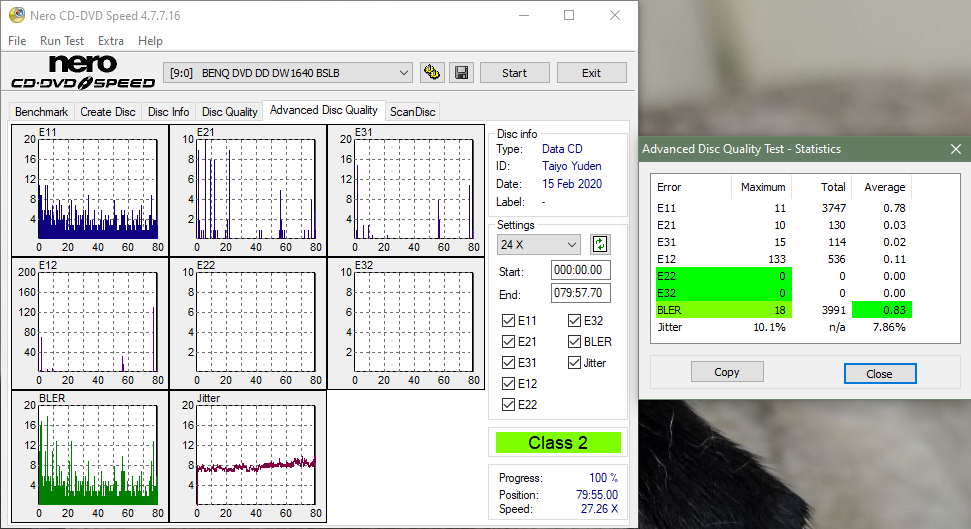Click the E31 error graph
971x529 pixels.
click(x=406, y=190)
